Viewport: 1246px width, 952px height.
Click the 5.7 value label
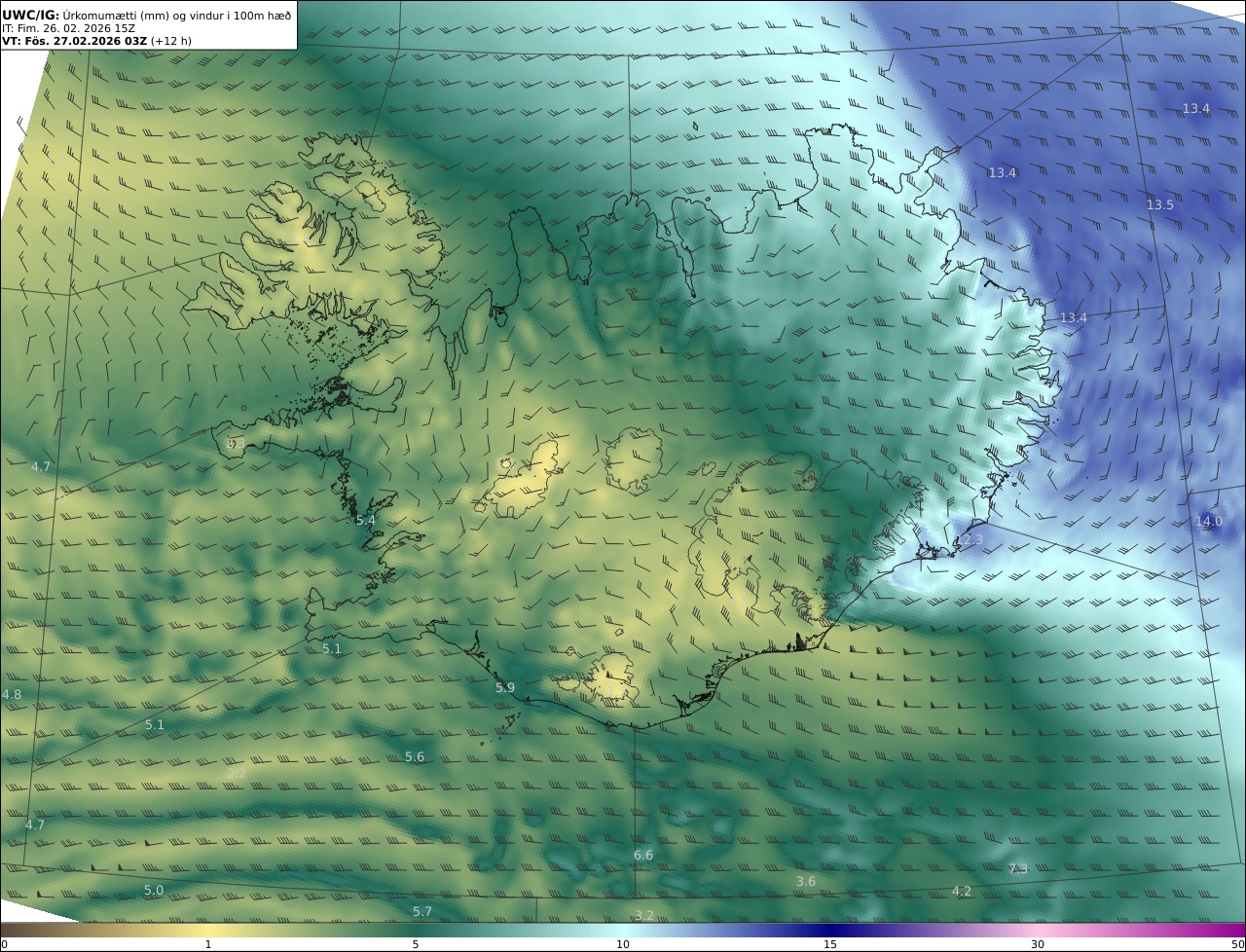point(421,912)
